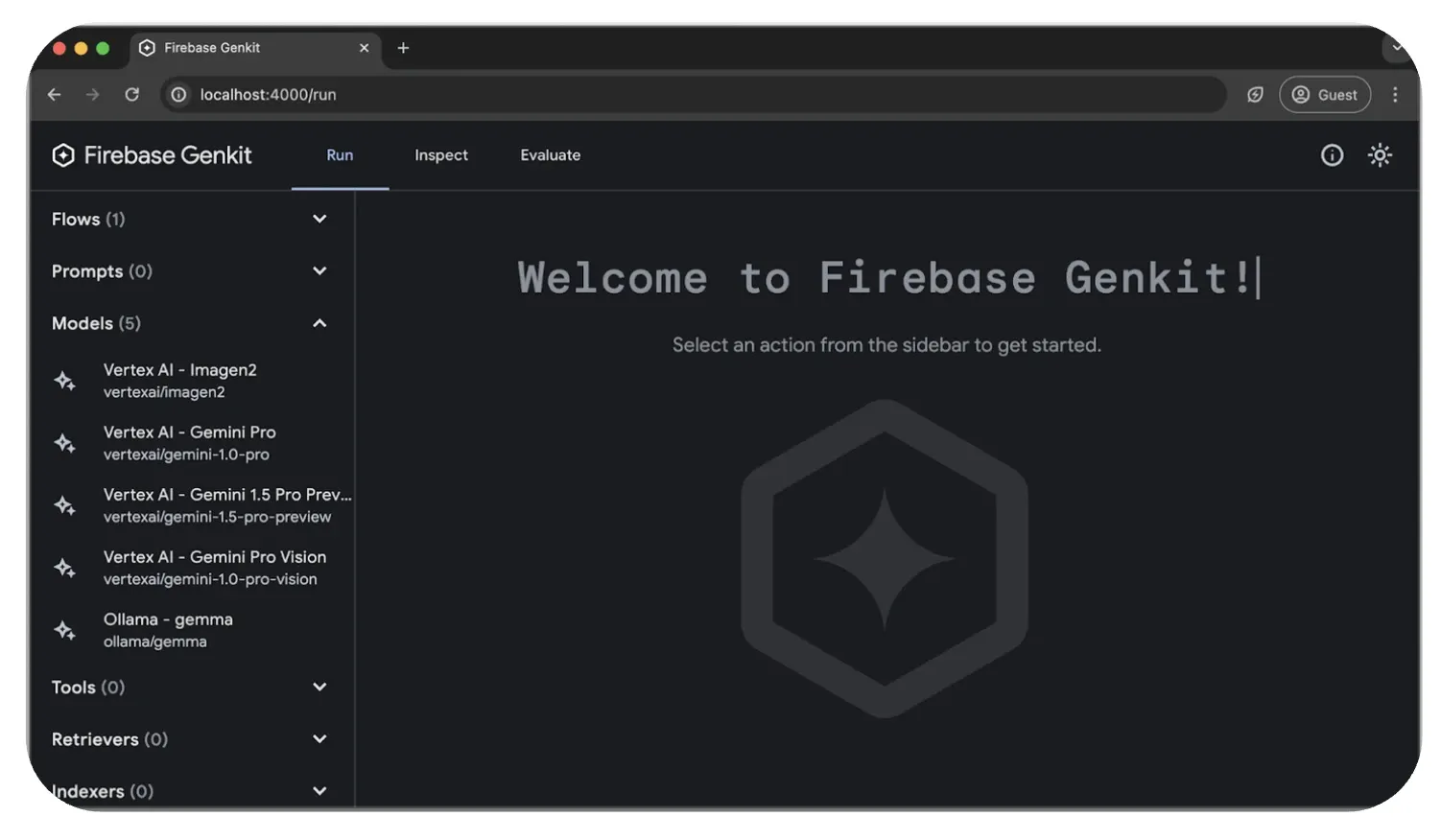Click the browser forward arrow
Viewport: 1441px width, 840px height.
click(x=93, y=95)
